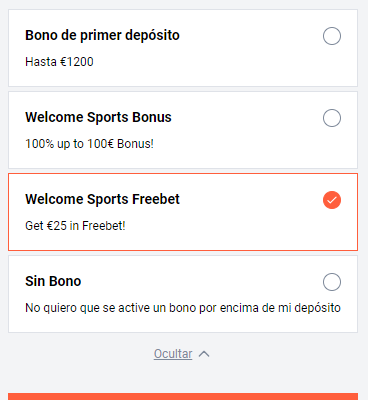The width and height of the screenshot is (368, 400).
Task: Click the orange button at the bottom edge
Action: coord(183,397)
